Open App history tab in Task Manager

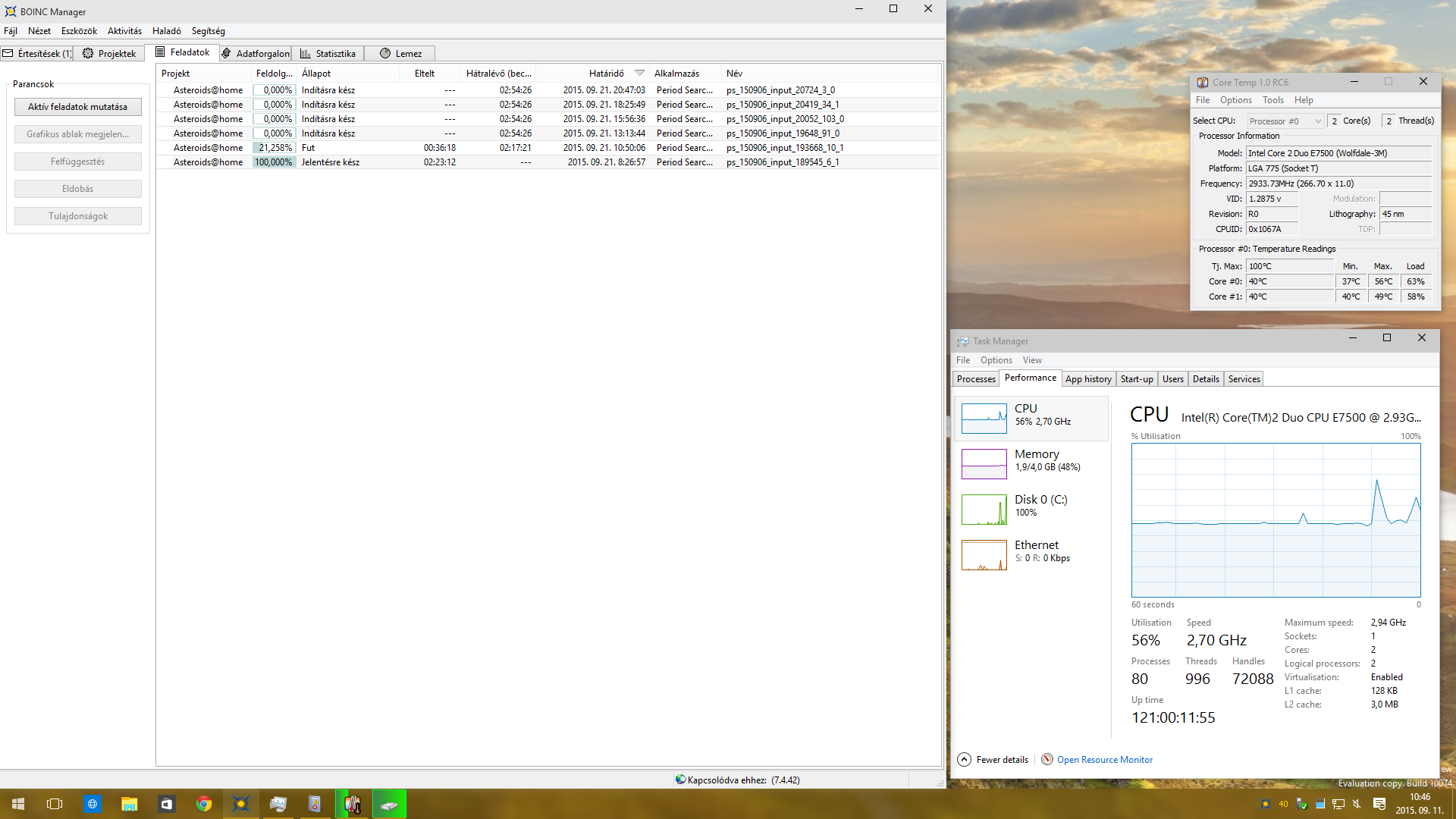[1088, 379]
